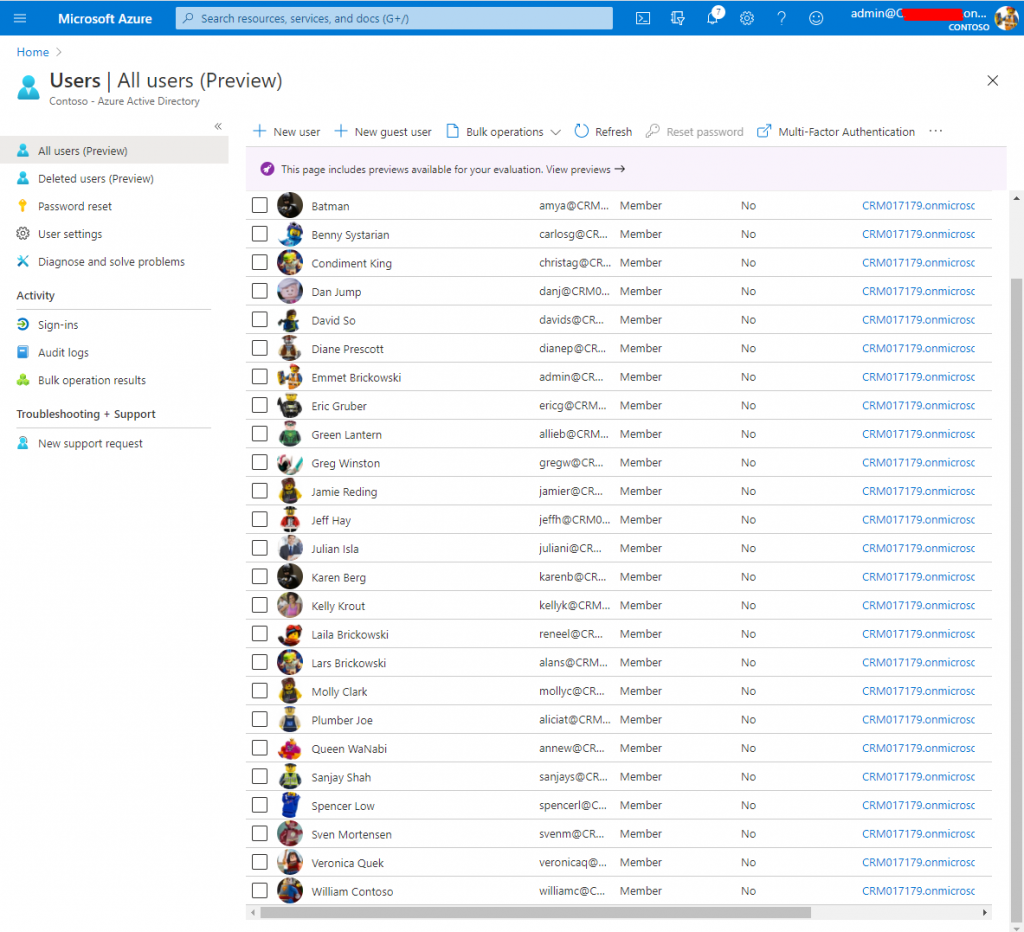Screen dimensions: 1024x932
Task: Click the scroll right arrow below the list
Action: [x=985, y=912]
